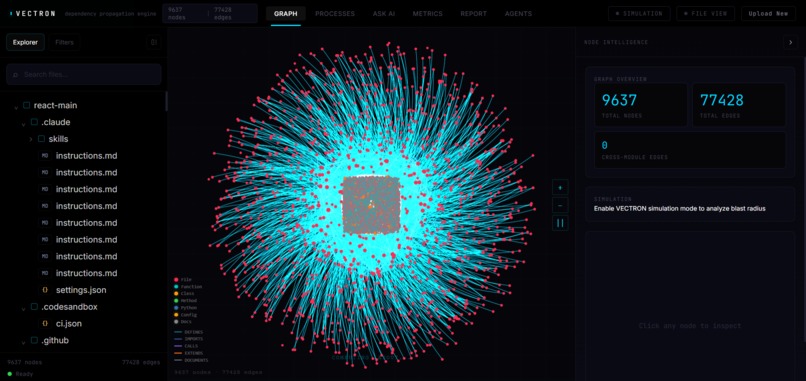Select the skills folder name

coord(58,139)
